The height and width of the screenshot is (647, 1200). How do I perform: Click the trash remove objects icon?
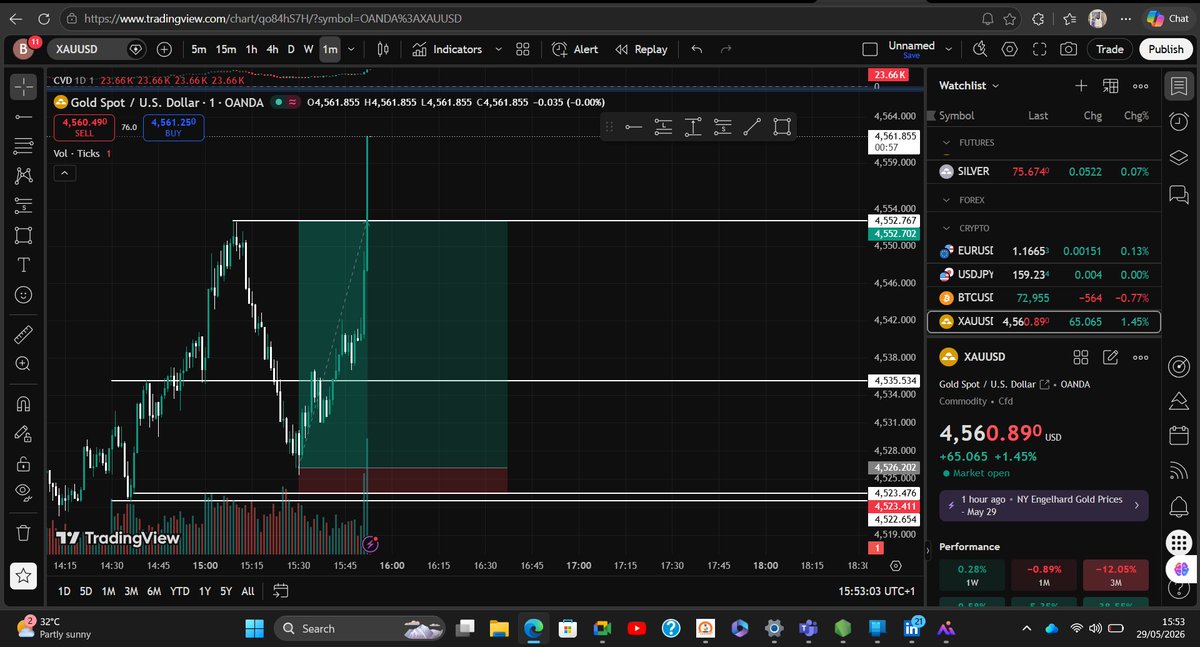pos(24,532)
